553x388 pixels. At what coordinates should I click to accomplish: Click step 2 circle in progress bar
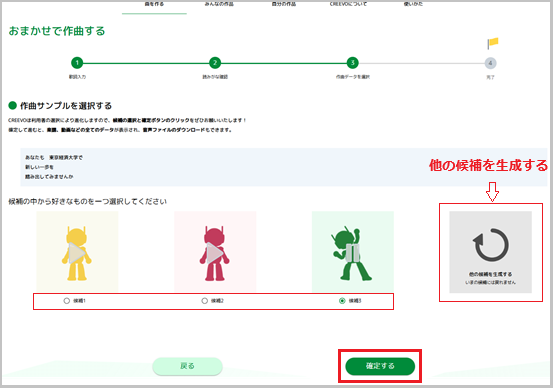pos(215,63)
